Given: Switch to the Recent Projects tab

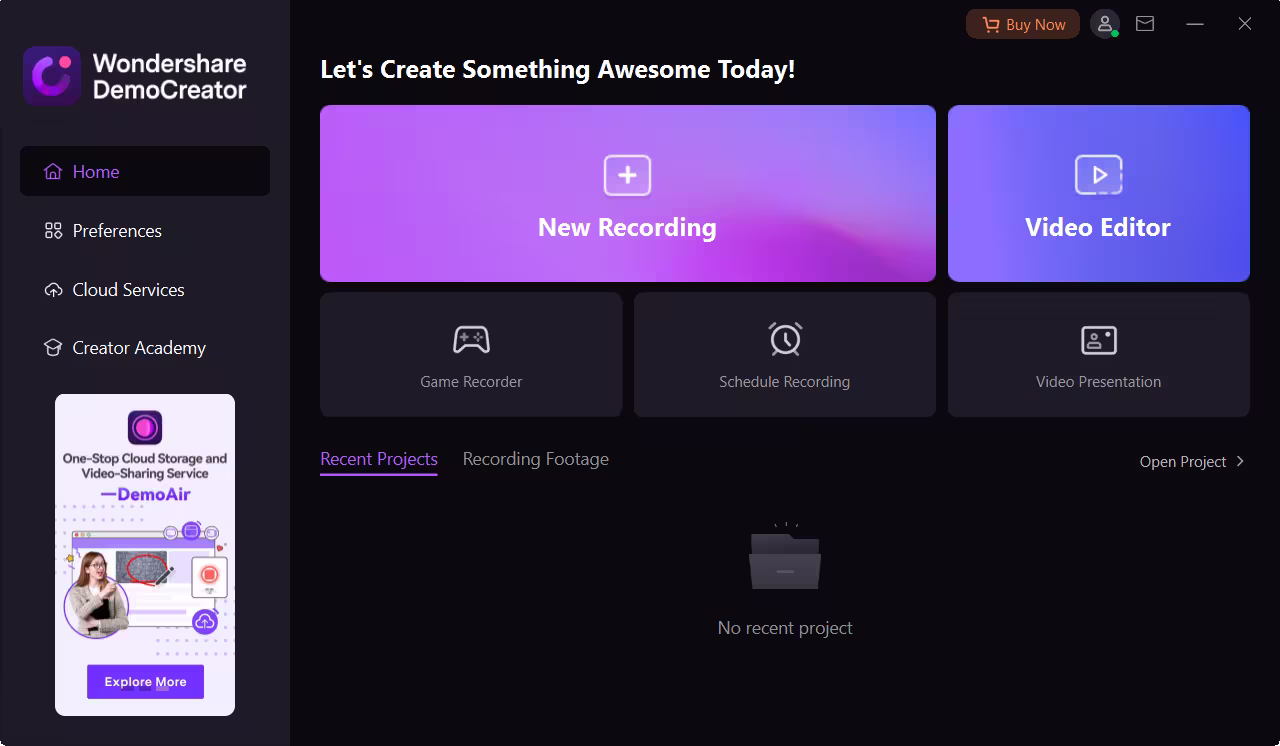Looking at the screenshot, I should (x=379, y=459).
